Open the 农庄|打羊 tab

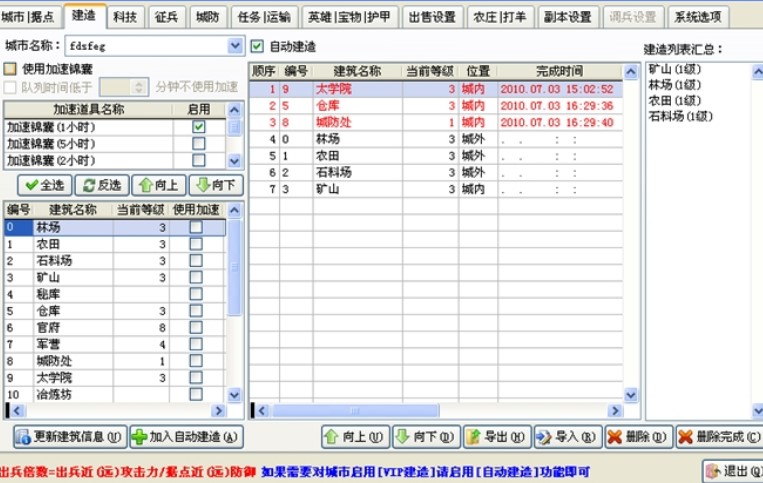click(500, 17)
